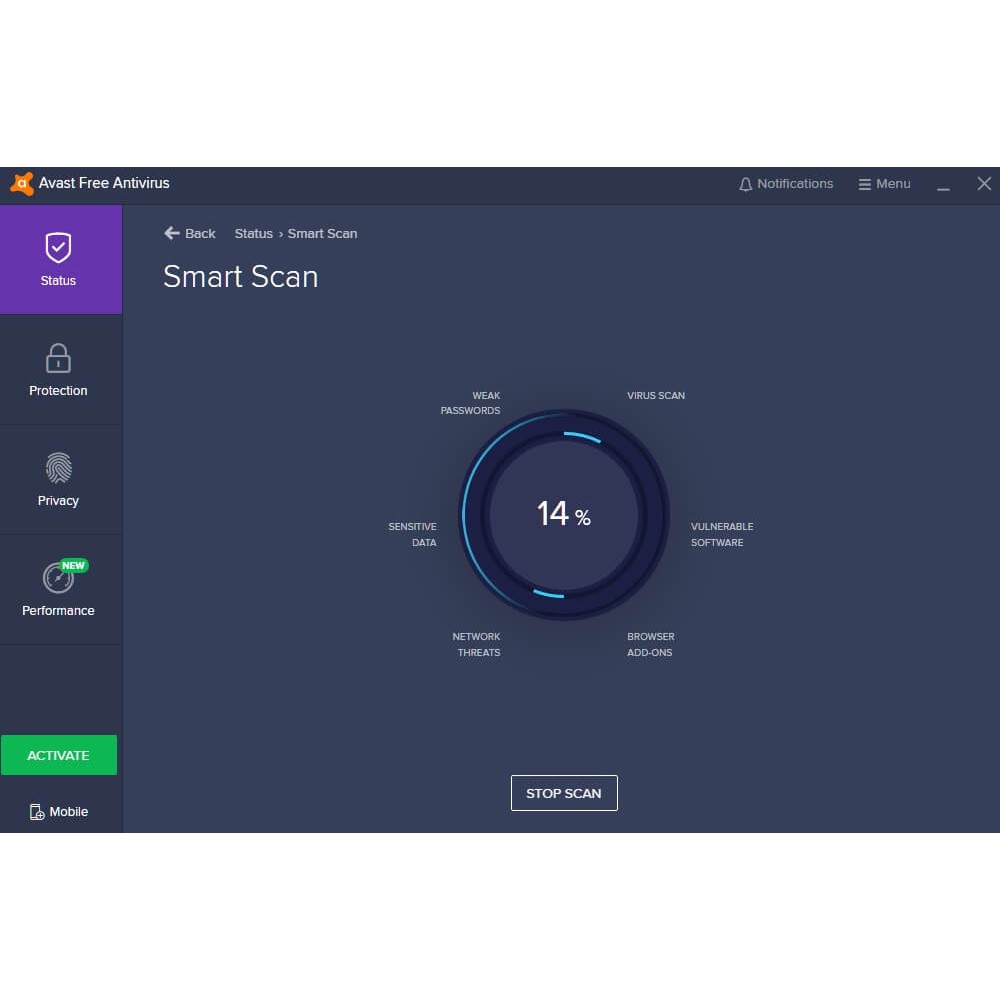Select the Sensitive Data stage label
The height and width of the screenshot is (1000, 1000).
[413, 534]
